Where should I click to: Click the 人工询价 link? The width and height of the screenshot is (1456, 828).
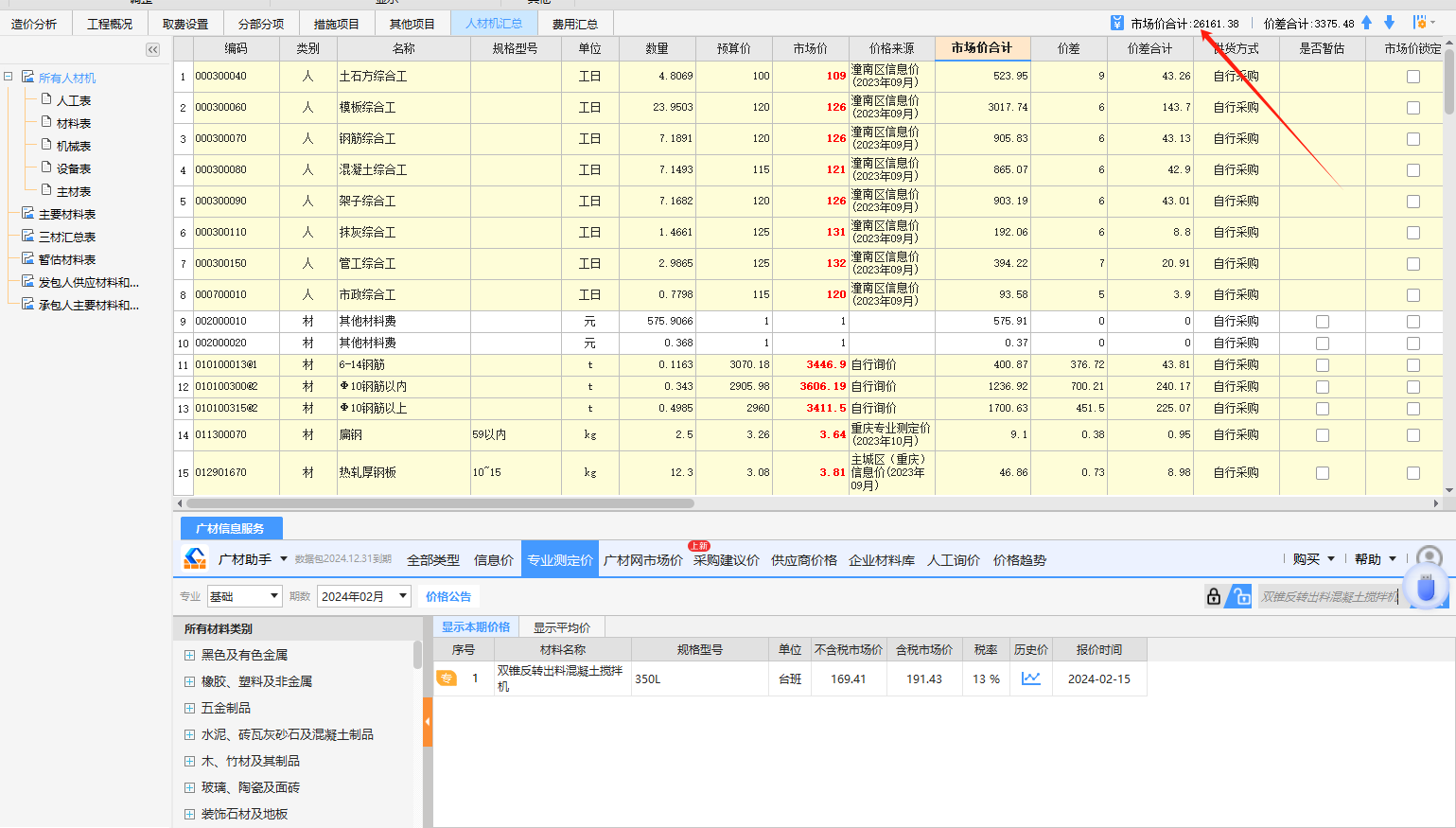point(954,560)
